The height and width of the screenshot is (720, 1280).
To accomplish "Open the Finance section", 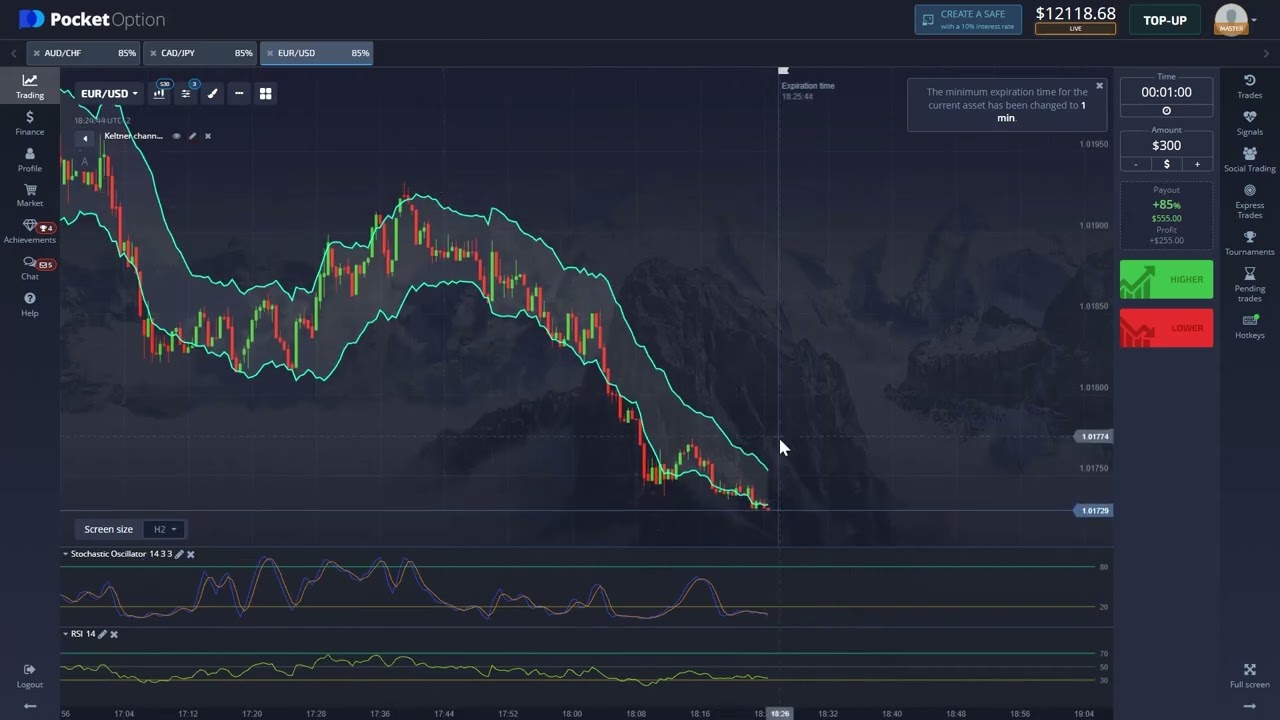I will pos(29,123).
